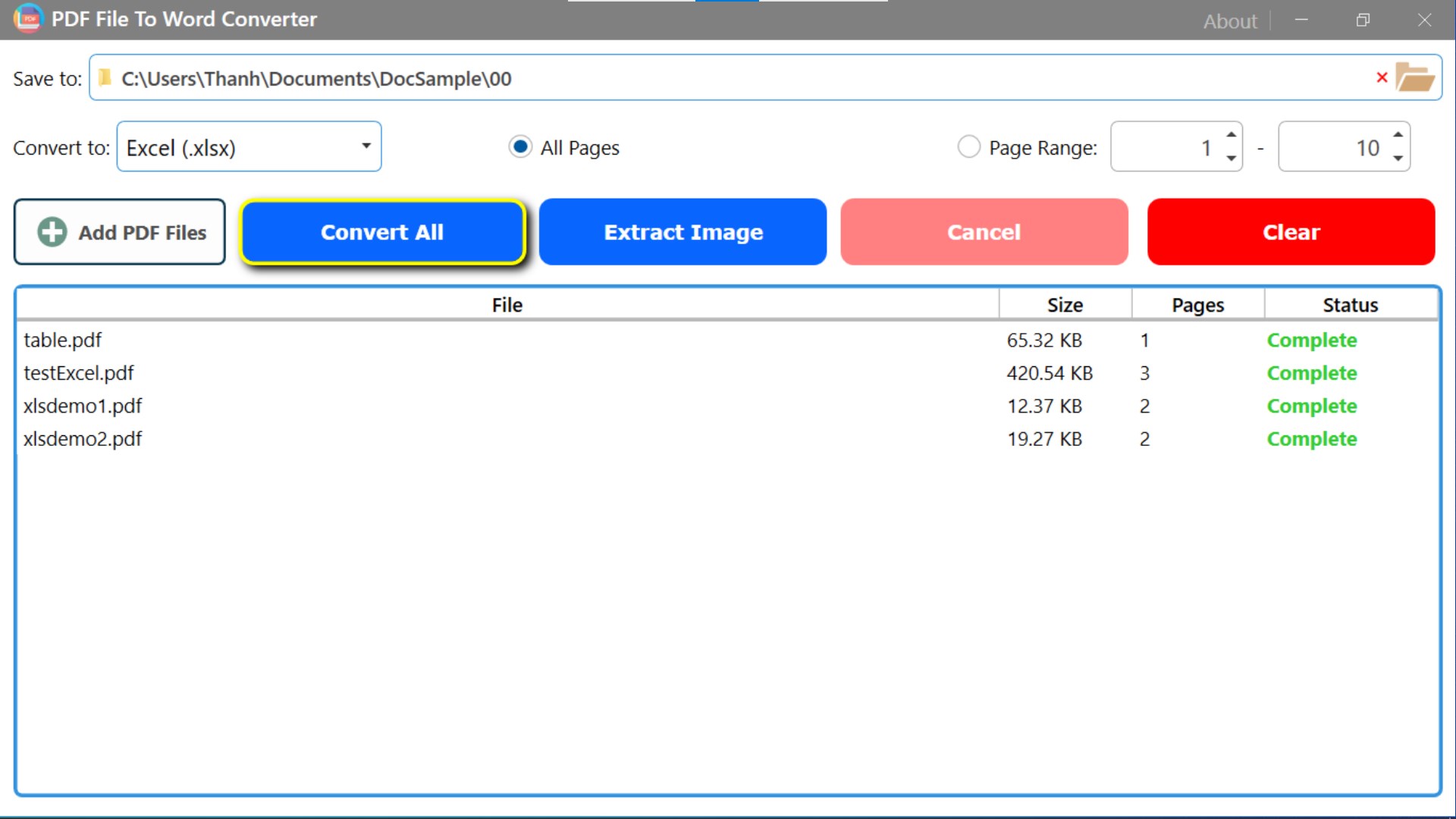Select the Page Range radio button
The height and width of the screenshot is (819, 1456).
pos(968,146)
